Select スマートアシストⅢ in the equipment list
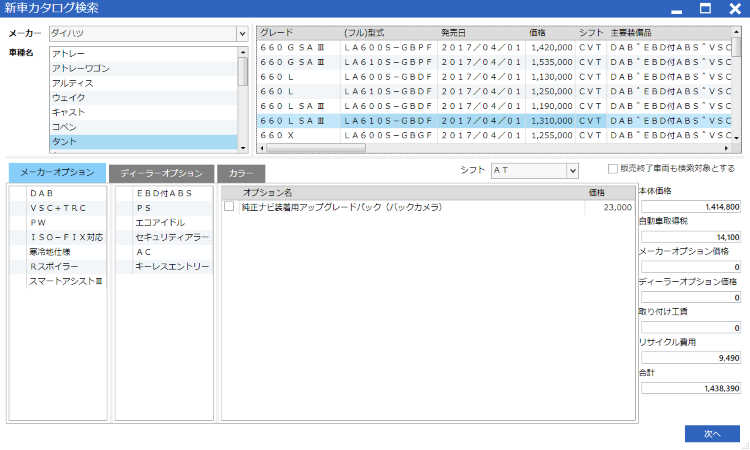This screenshot has height=450, width=750. [58, 281]
